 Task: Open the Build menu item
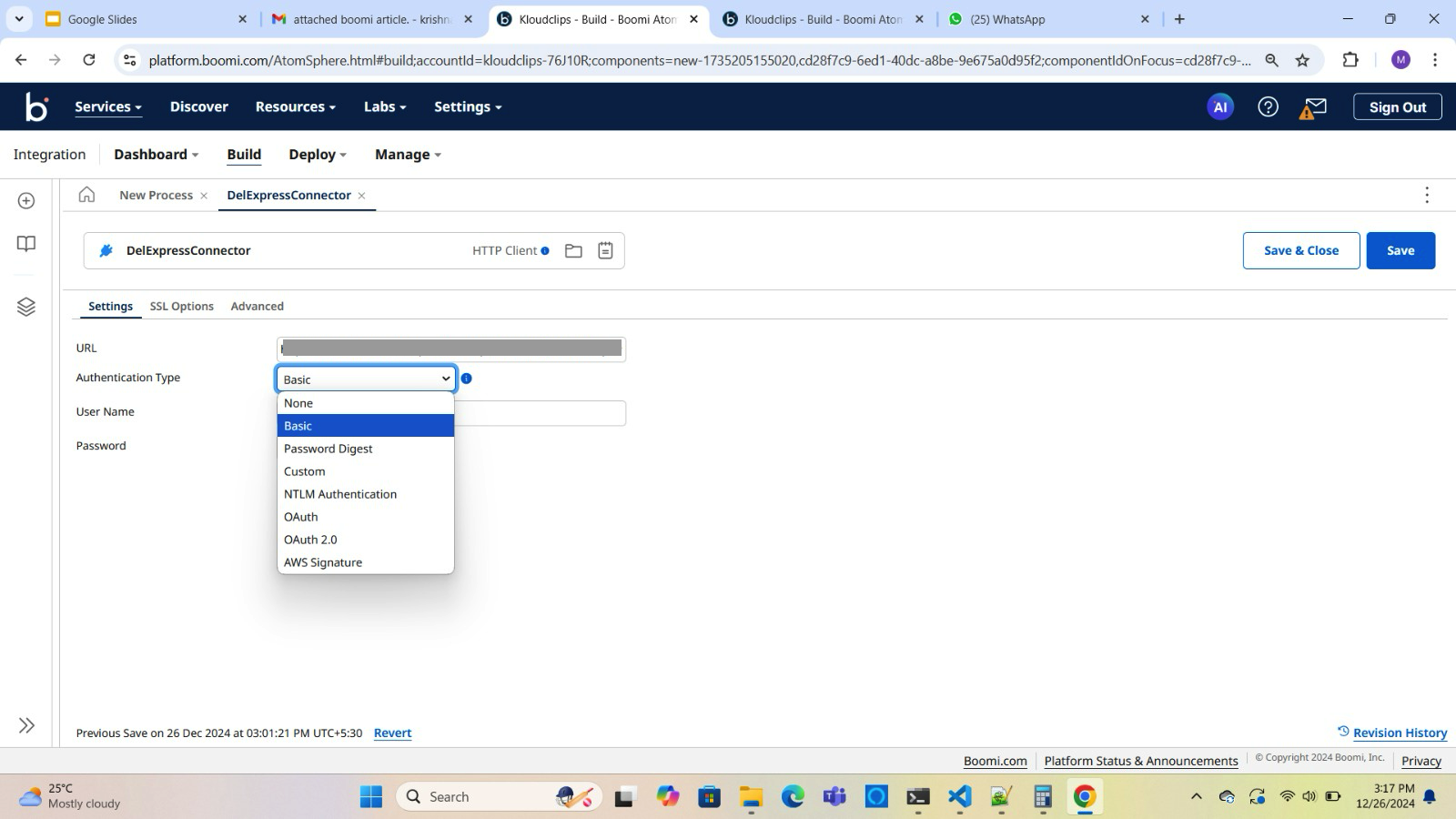coord(243,154)
